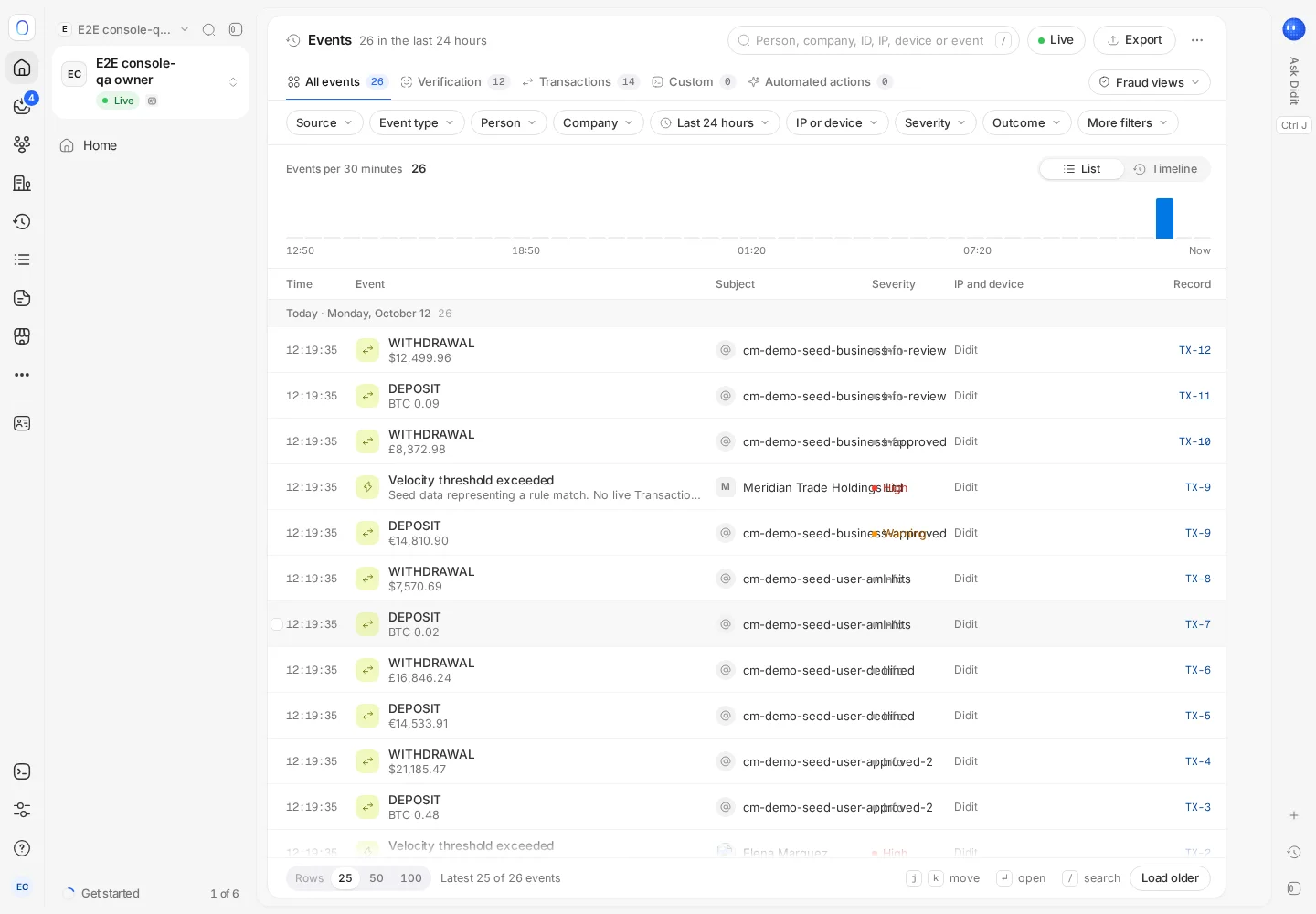Switch to the Custom tab

pyautogui.click(x=694, y=82)
